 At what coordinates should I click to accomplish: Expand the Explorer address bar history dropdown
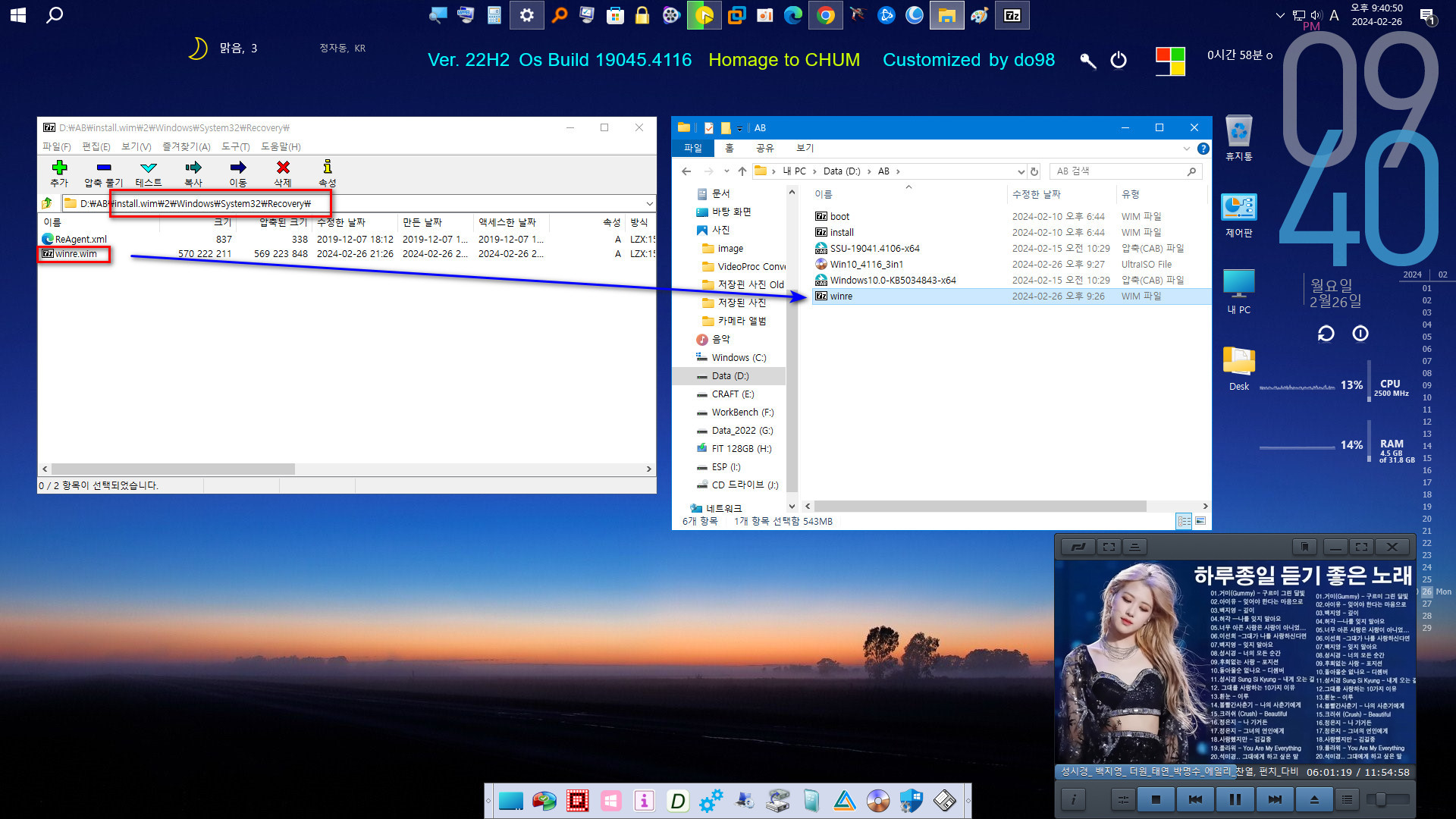1021,171
